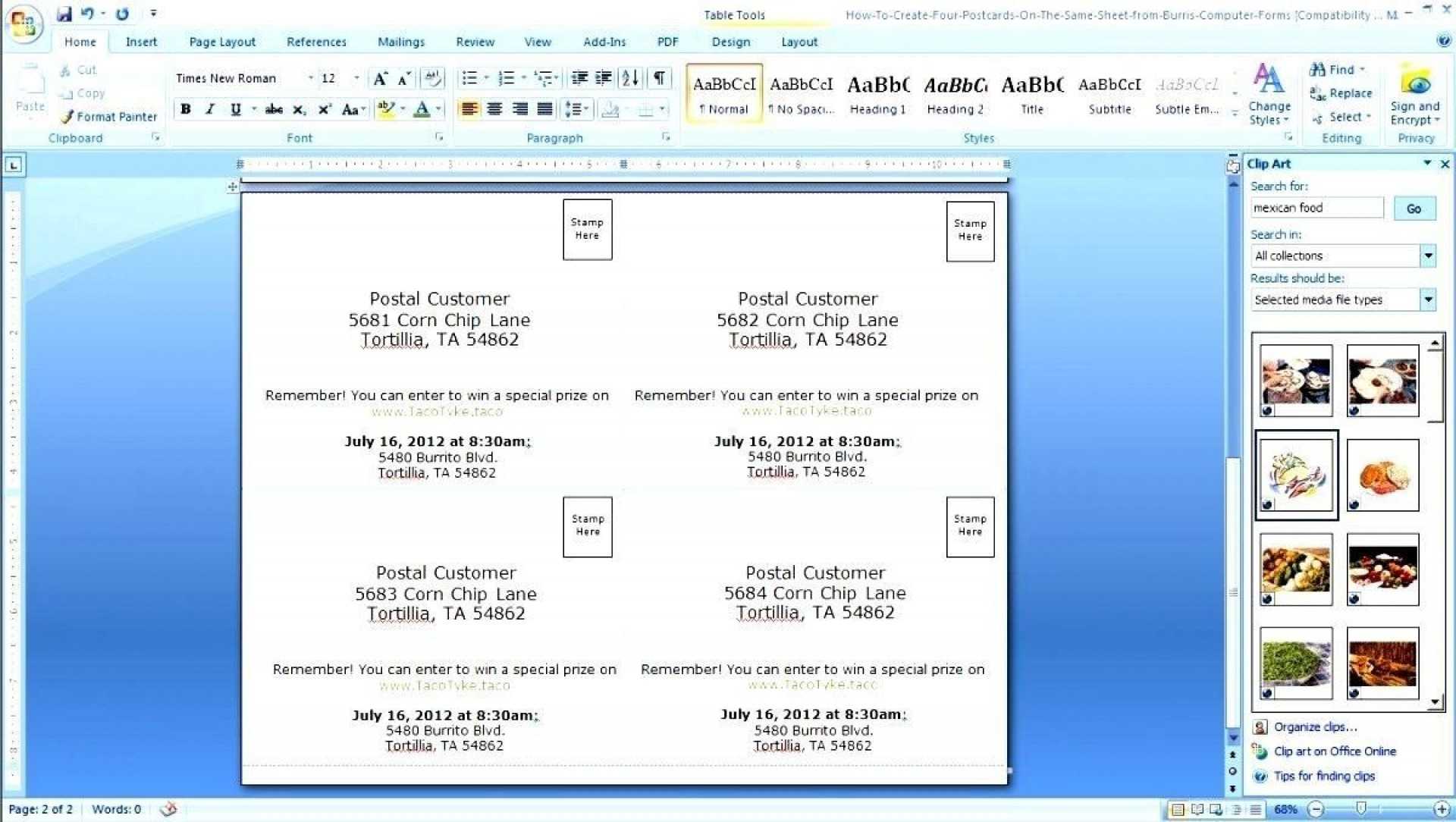Click the Bullets list icon

(467, 80)
